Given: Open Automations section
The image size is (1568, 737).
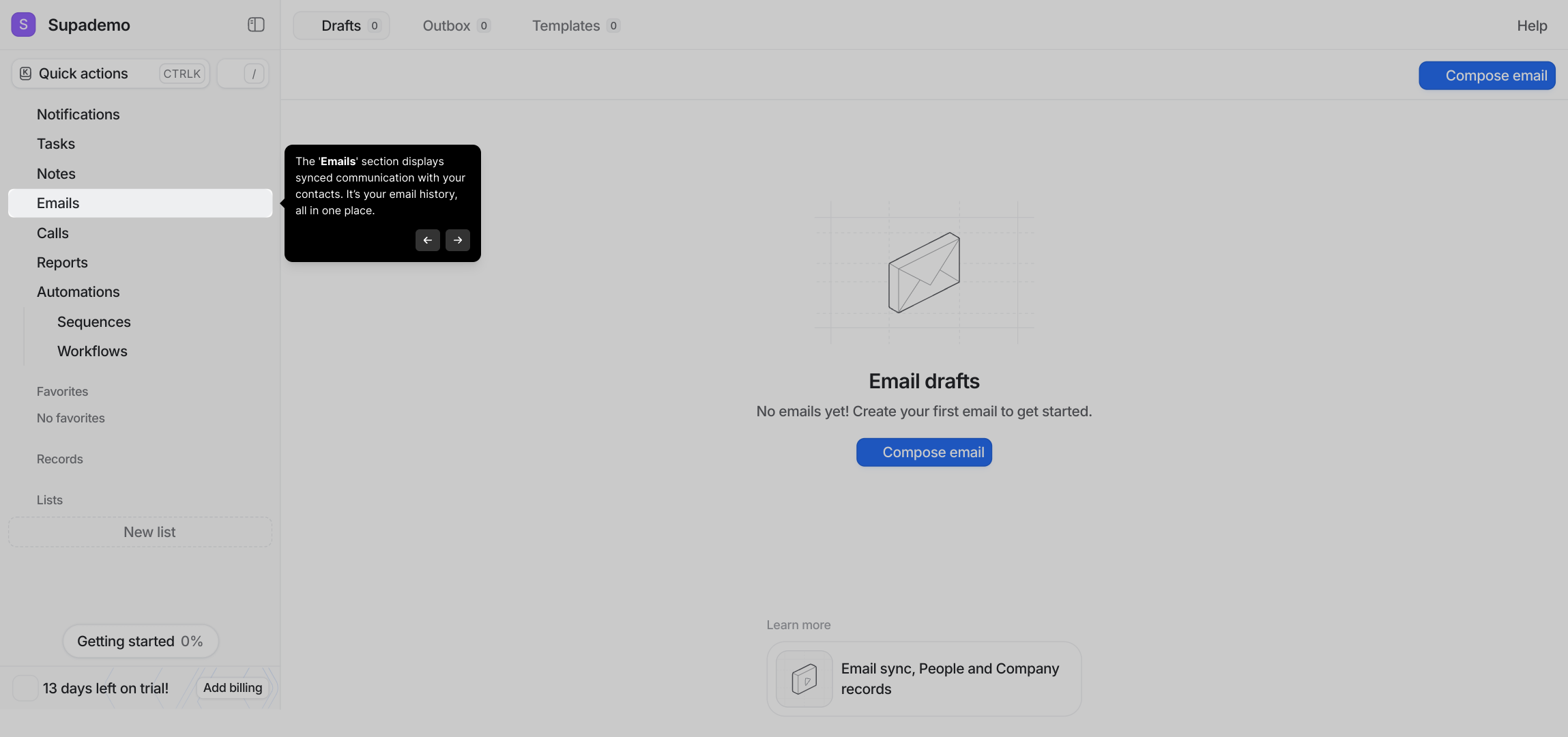Looking at the screenshot, I should 140,292.
